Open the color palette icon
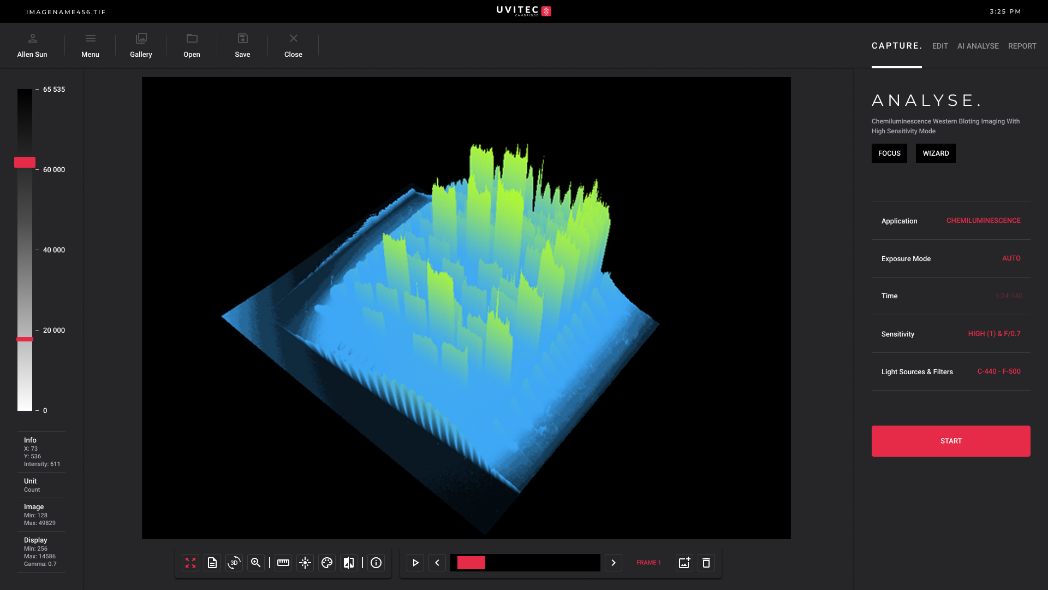The image size is (1048, 590). click(x=326, y=563)
